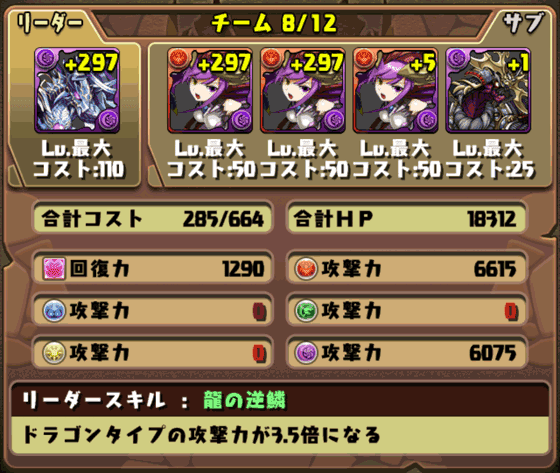Tap the dark sub-attribute orb on leader
The image size is (560, 473).
point(109,121)
